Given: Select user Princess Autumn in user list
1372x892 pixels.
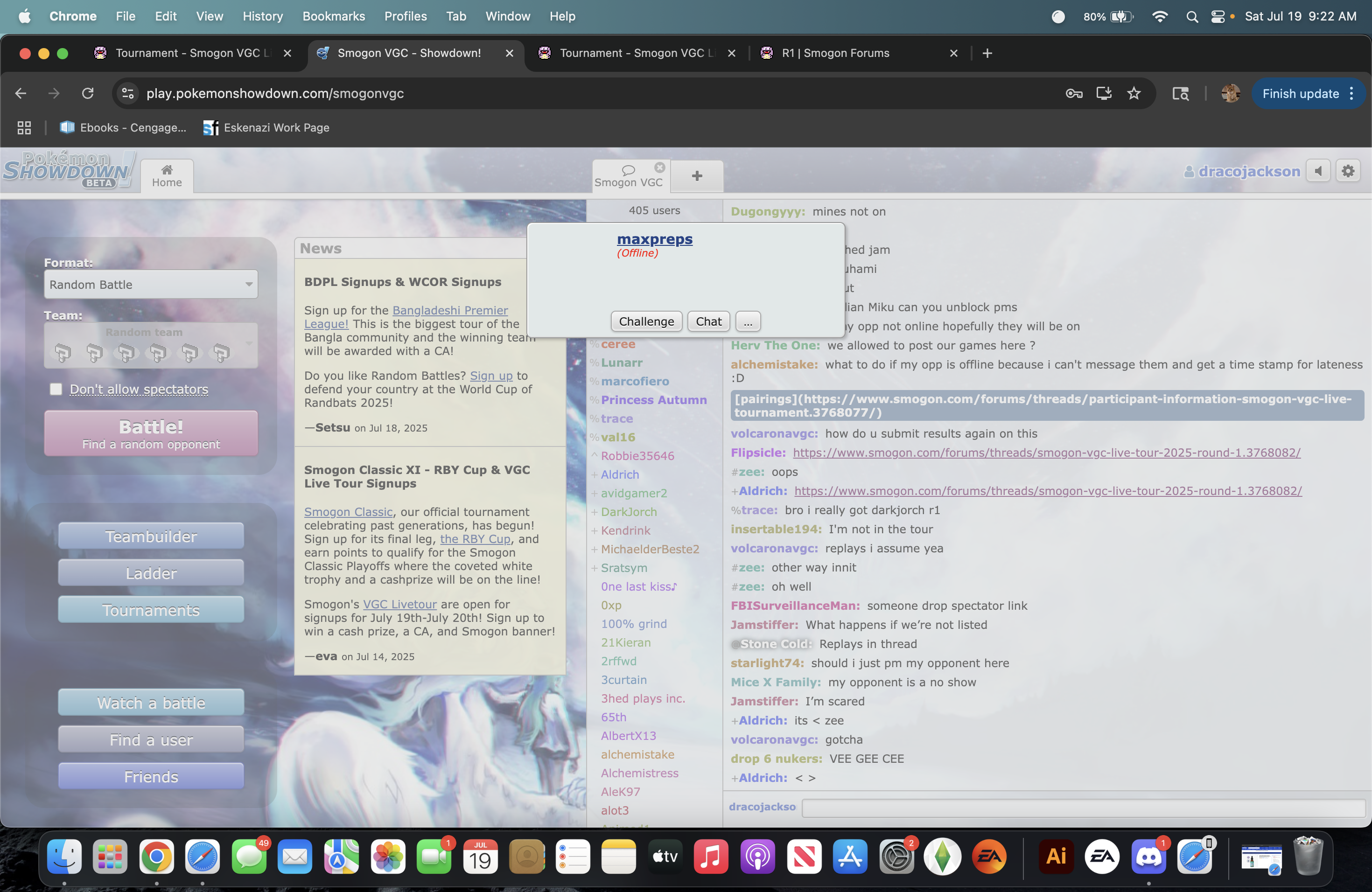Looking at the screenshot, I should tap(654, 400).
